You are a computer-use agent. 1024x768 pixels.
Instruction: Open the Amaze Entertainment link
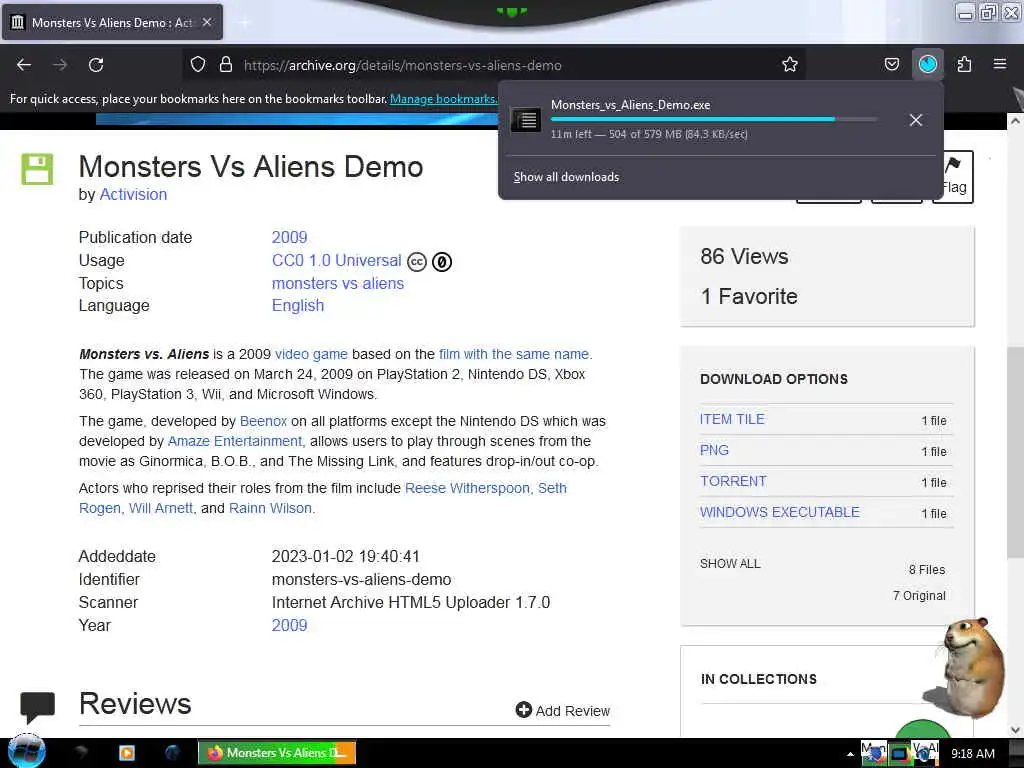(x=235, y=441)
